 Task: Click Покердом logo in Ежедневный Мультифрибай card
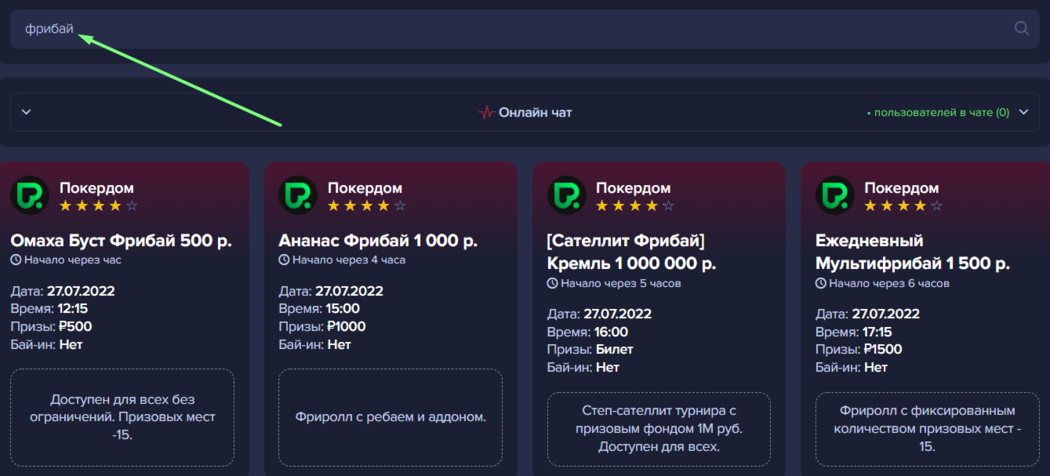click(834, 195)
